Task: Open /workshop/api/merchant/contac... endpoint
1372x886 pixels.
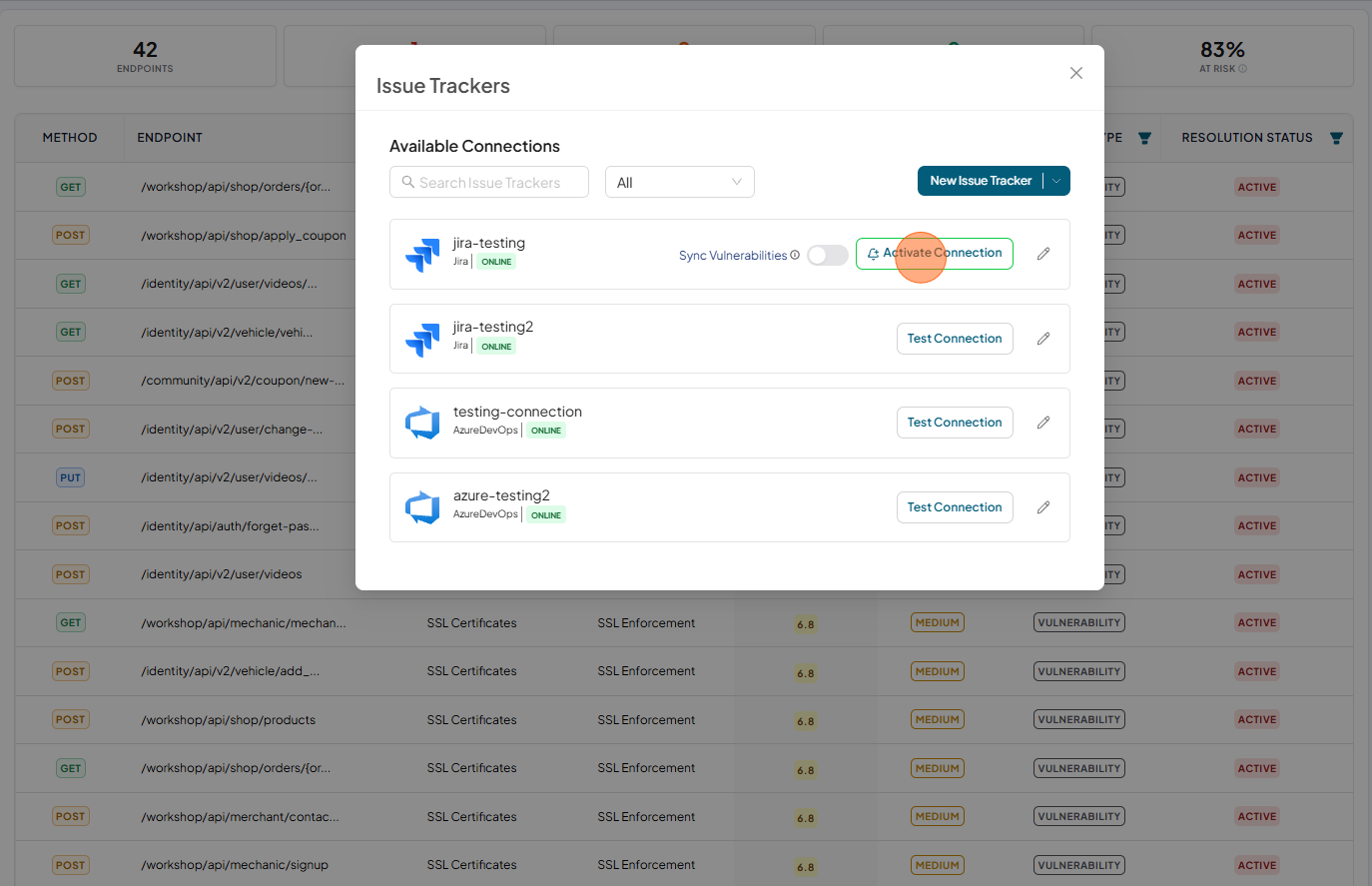Action: pyautogui.click(x=240, y=817)
